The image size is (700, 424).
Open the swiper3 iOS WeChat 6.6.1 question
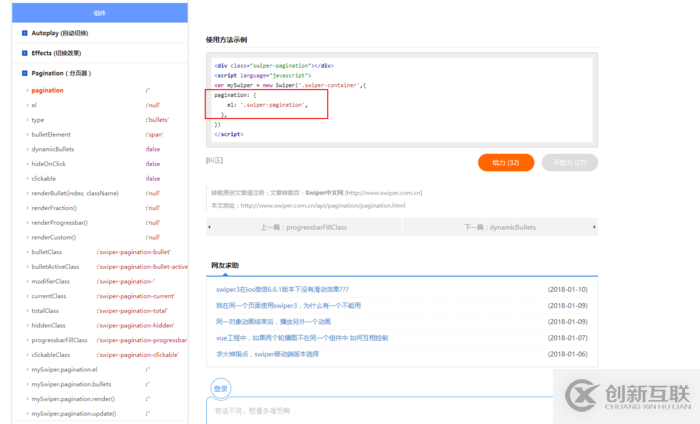(x=282, y=290)
